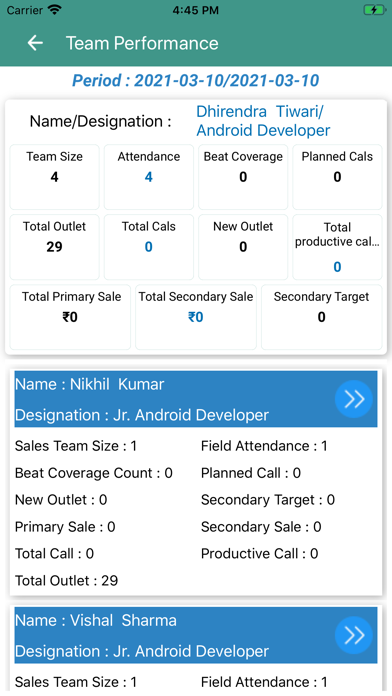Click the Team Performance header title
The width and height of the screenshot is (392, 696).
(x=142, y=43)
